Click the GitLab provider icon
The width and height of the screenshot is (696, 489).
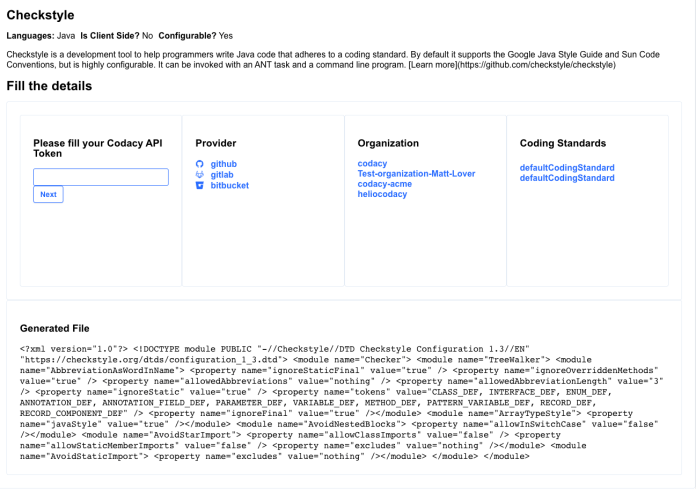pyautogui.click(x=200, y=175)
